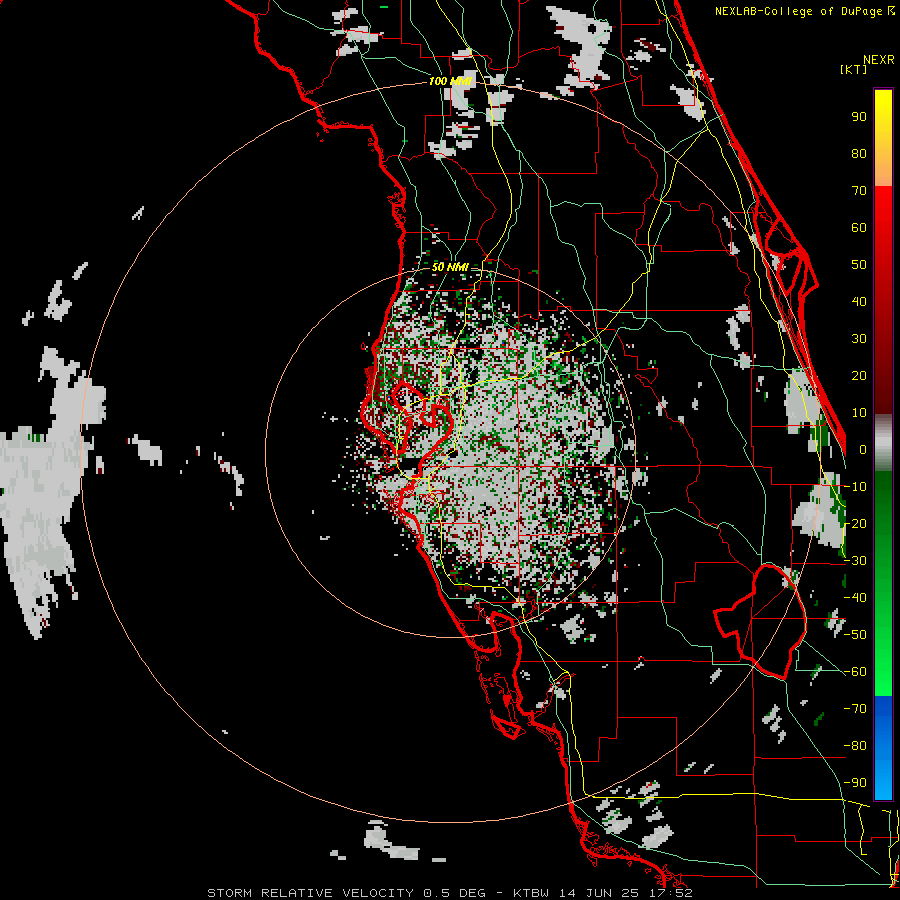Click the 70 value on velocity scale
Screen dimensions: 900x900
859,191
